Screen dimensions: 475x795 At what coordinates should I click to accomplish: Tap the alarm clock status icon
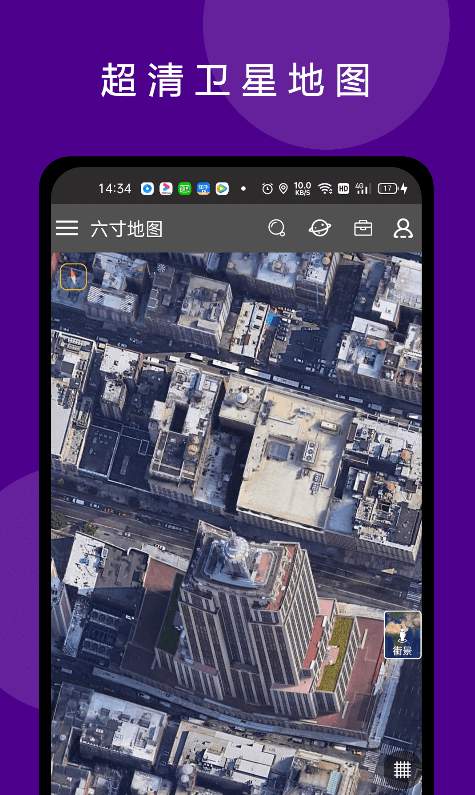267,189
